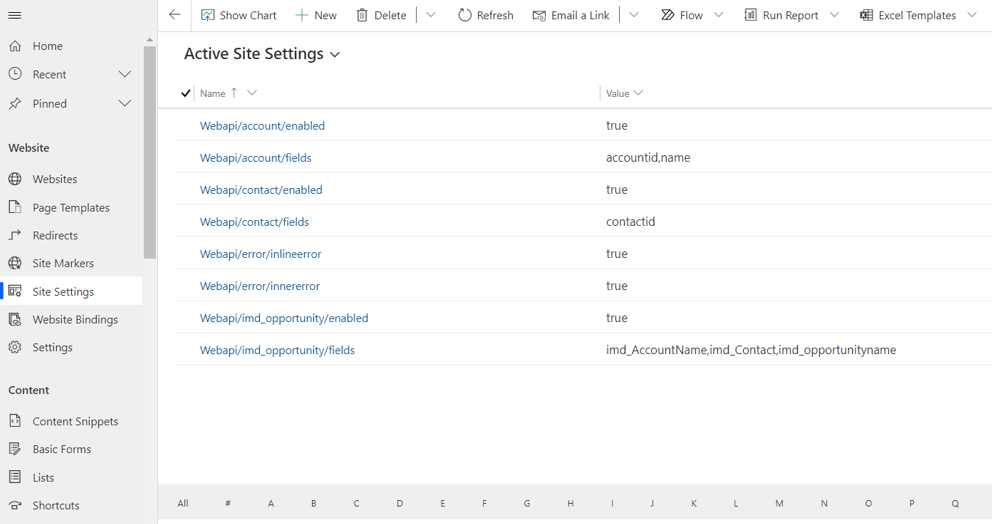Open the Webapi/imd_opportunity/fields record
The height and width of the screenshot is (524, 995).
[x=277, y=350]
